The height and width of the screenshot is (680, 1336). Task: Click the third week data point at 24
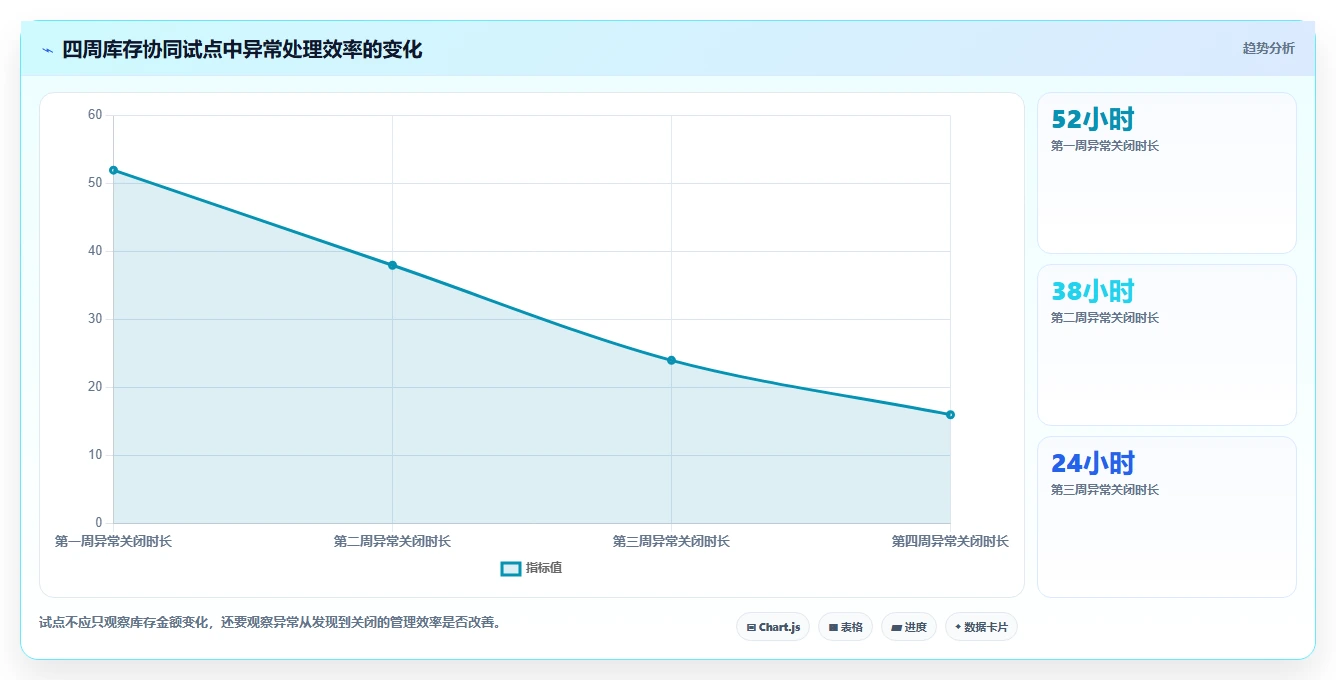coord(671,360)
